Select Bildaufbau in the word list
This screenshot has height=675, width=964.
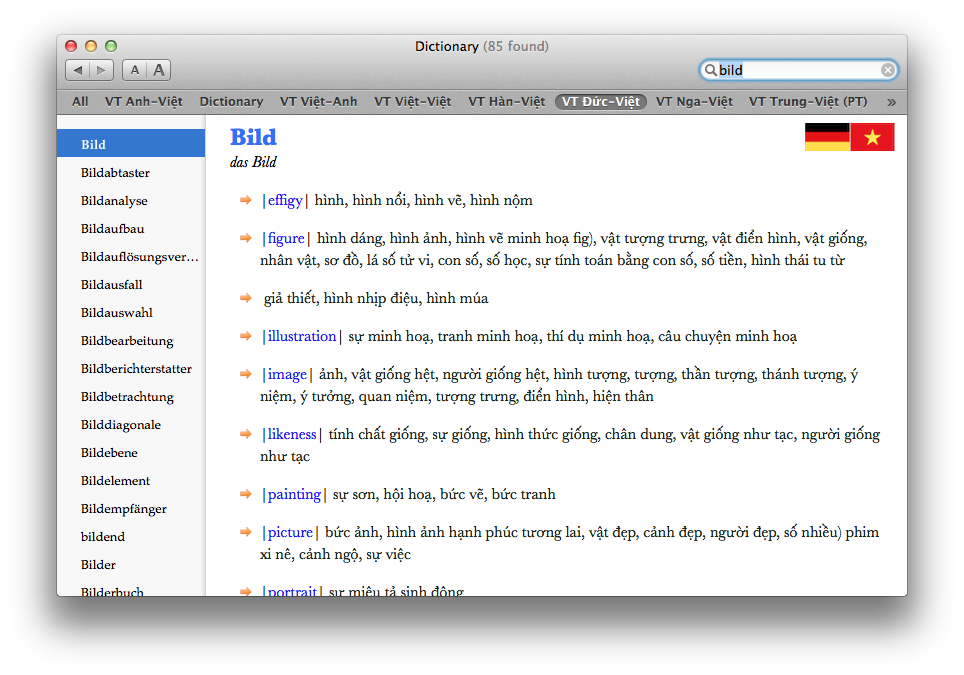[131, 228]
